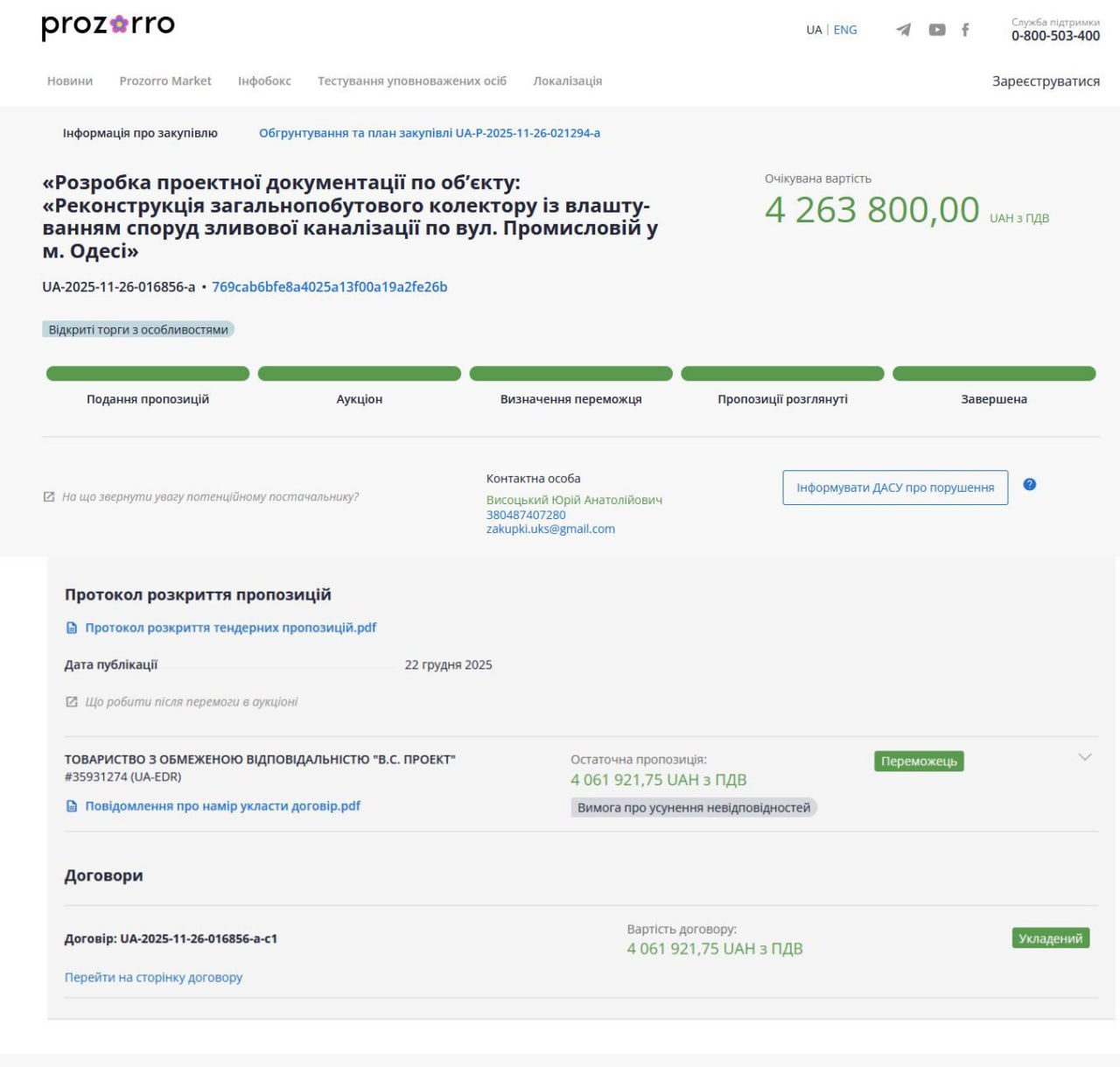Click the external link icon for post-auction guidance

coord(72,702)
